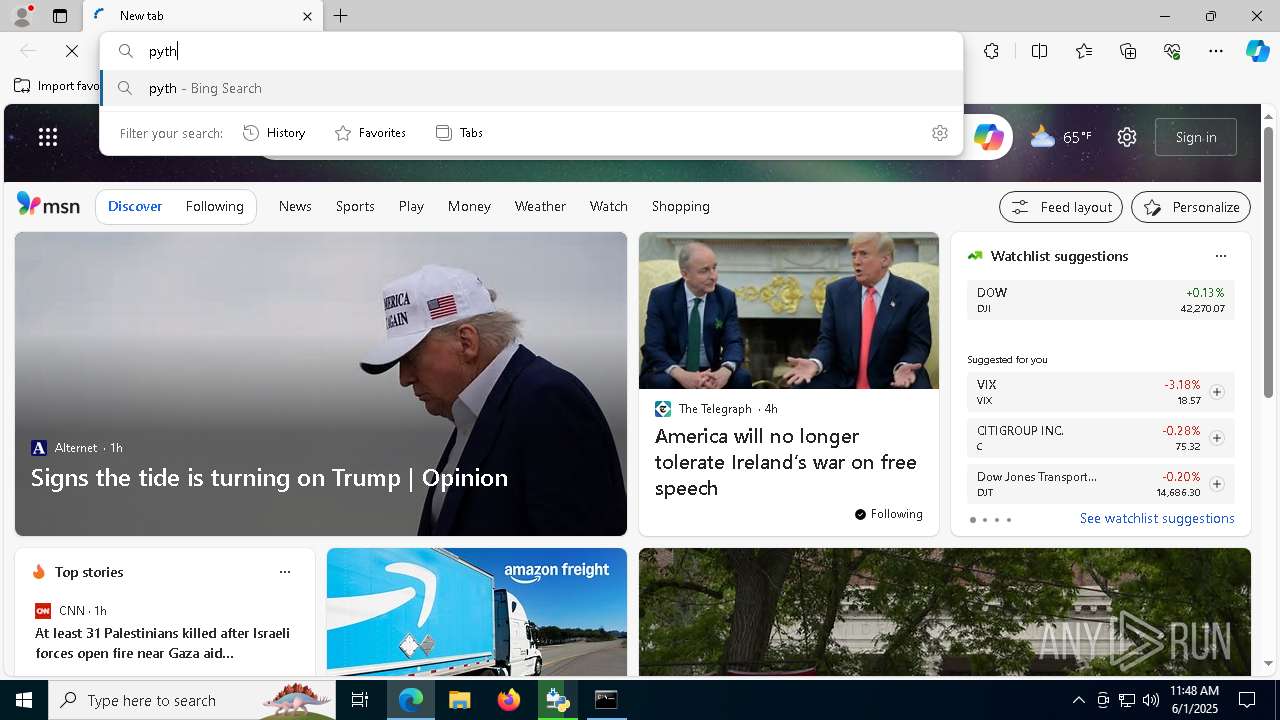Filter search by Favorites
The image size is (1280, 720).
(370, 133)
